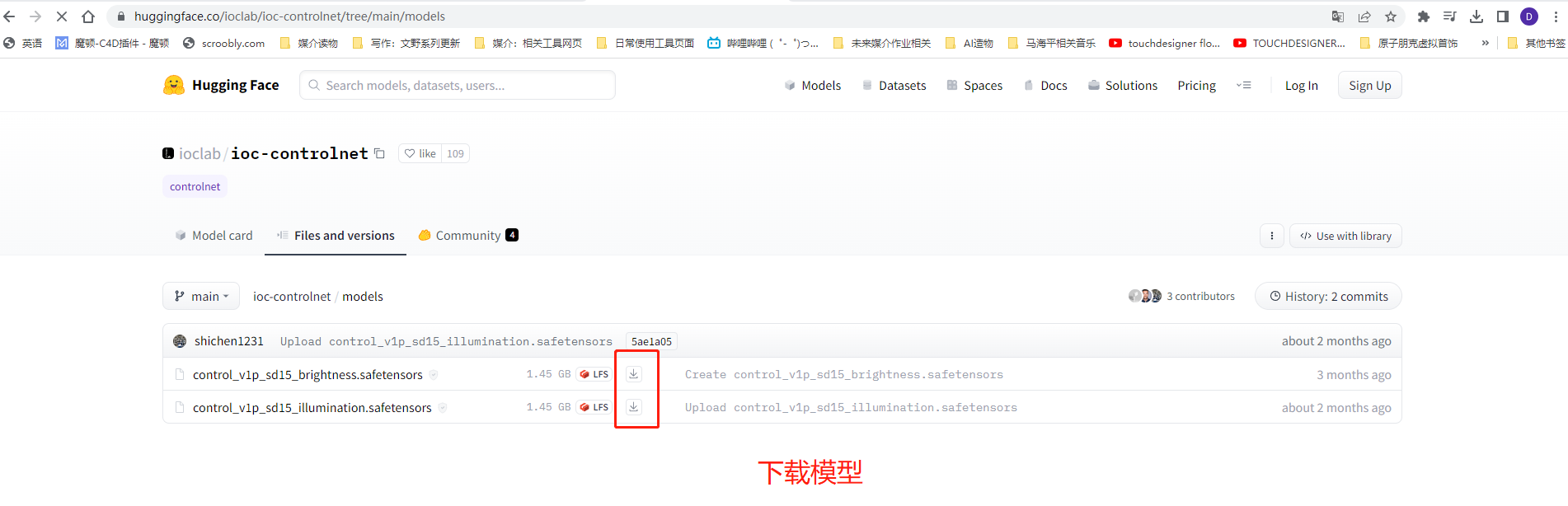Open the browser side panel
This screenshot has width=1568, height=506.
[x=1503, y=16]
